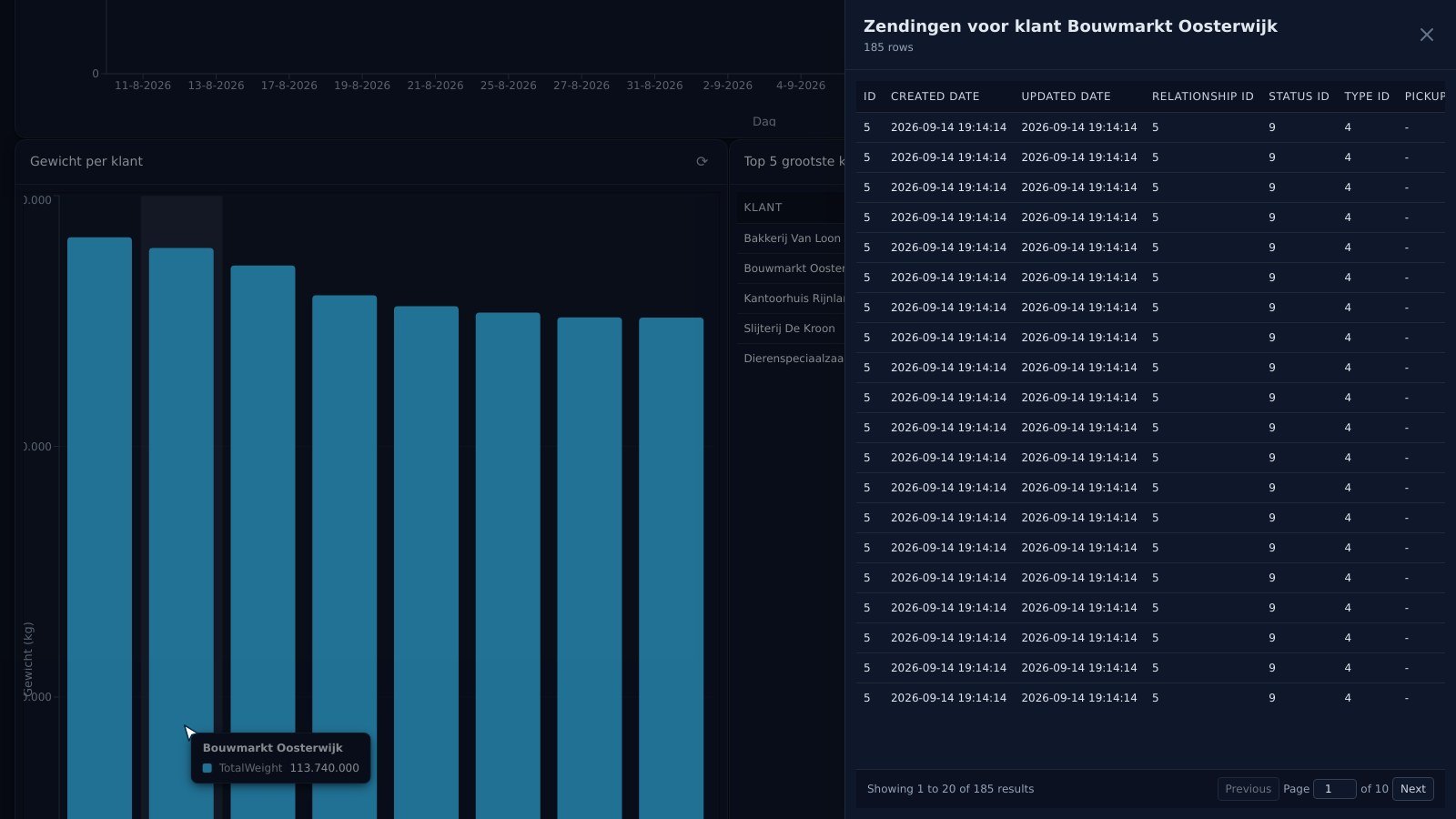Focus the page number input field
Image resolution: width=1456 pixels, height=819 pixels.
tap(1334, 789)
